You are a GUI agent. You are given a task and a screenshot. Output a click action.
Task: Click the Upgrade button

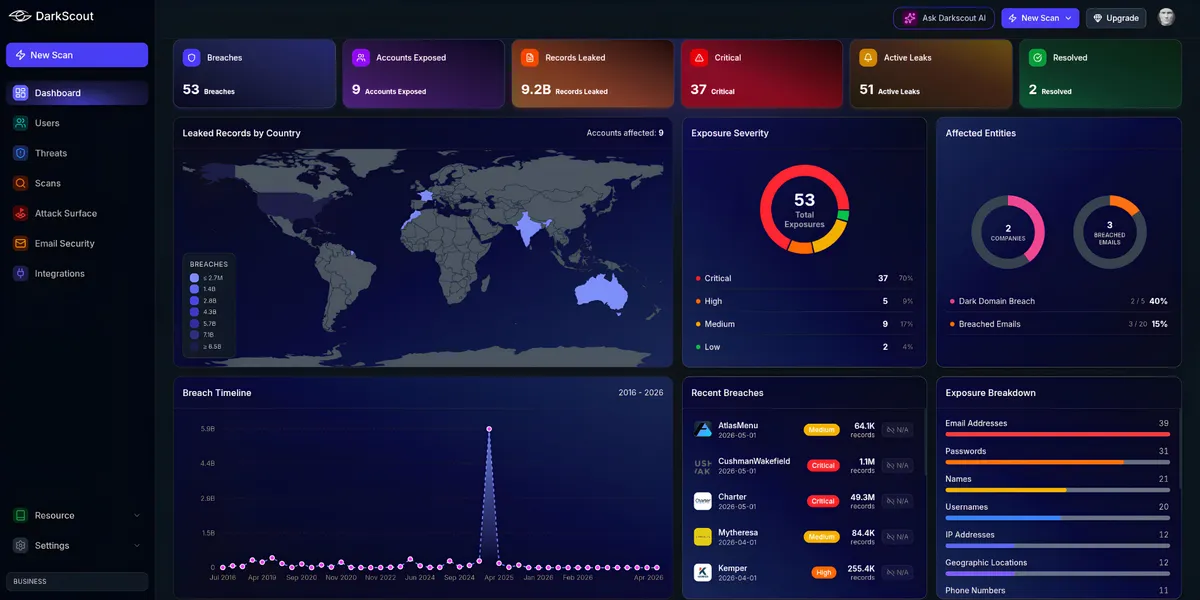coord(1115,18)
